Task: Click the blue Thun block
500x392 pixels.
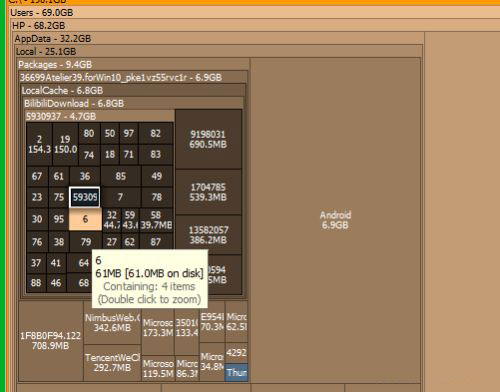Action: (x=237, y=372)
